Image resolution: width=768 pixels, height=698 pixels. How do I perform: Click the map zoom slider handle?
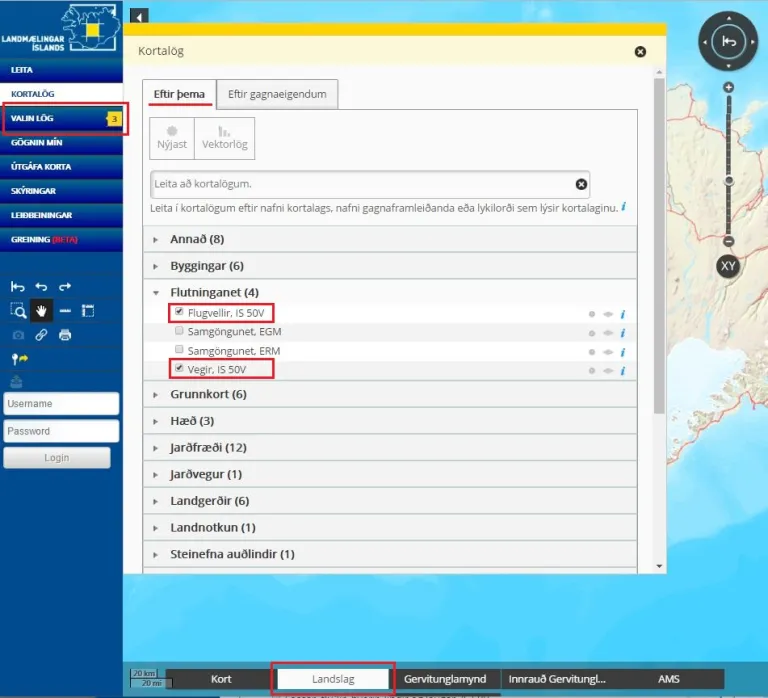pyautogui.click(x=729, y=180)
